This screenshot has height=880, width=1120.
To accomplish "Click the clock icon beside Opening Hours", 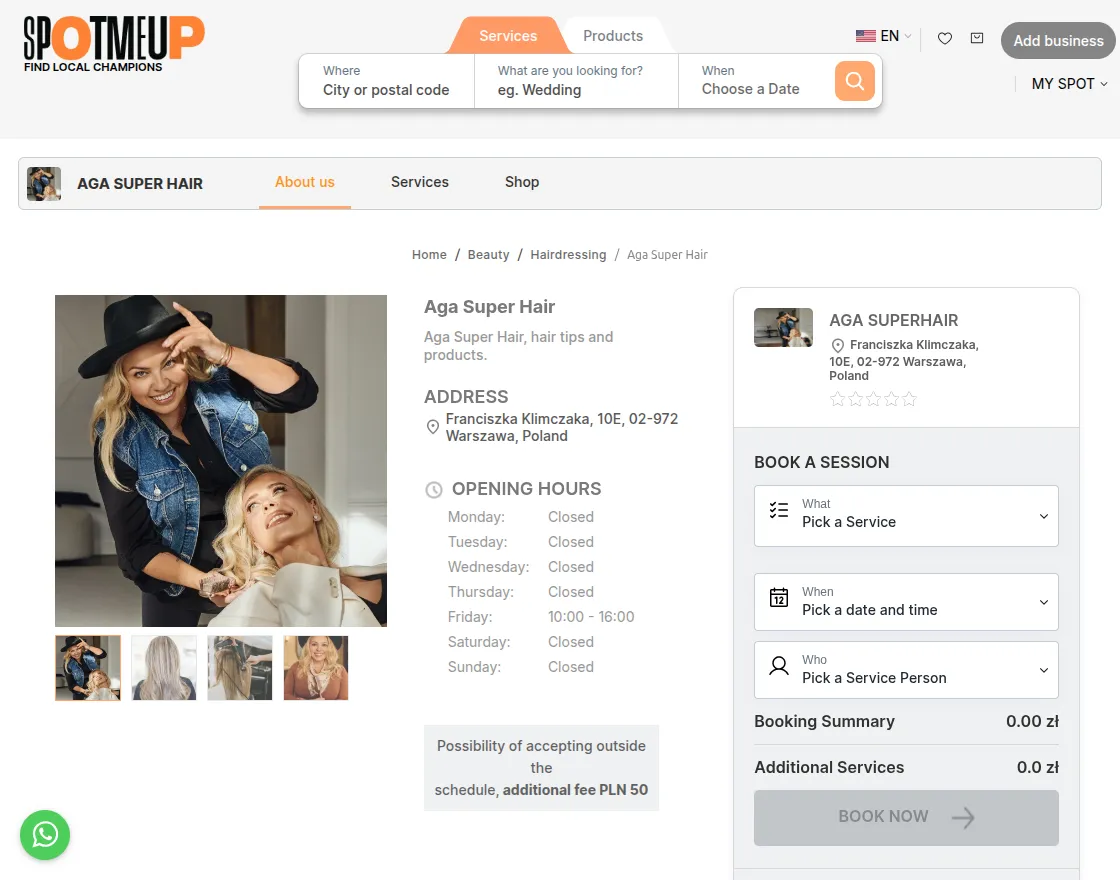I will 433,489.
